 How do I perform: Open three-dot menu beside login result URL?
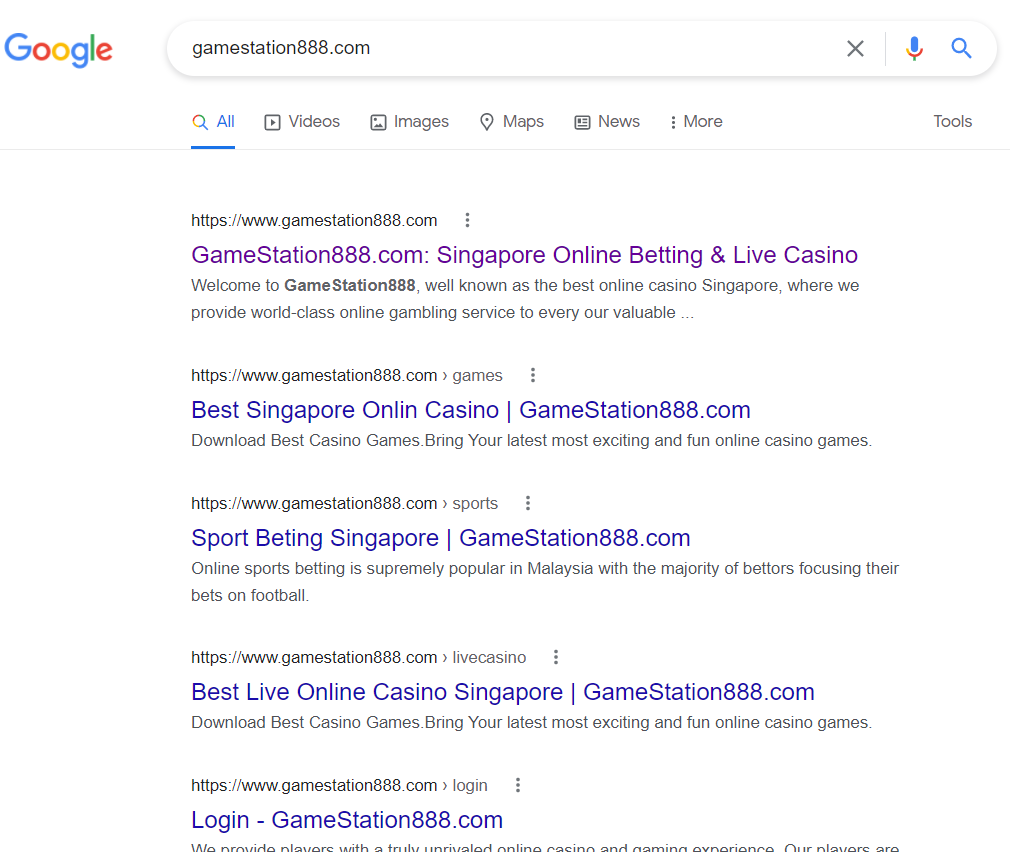click(518, 785)
